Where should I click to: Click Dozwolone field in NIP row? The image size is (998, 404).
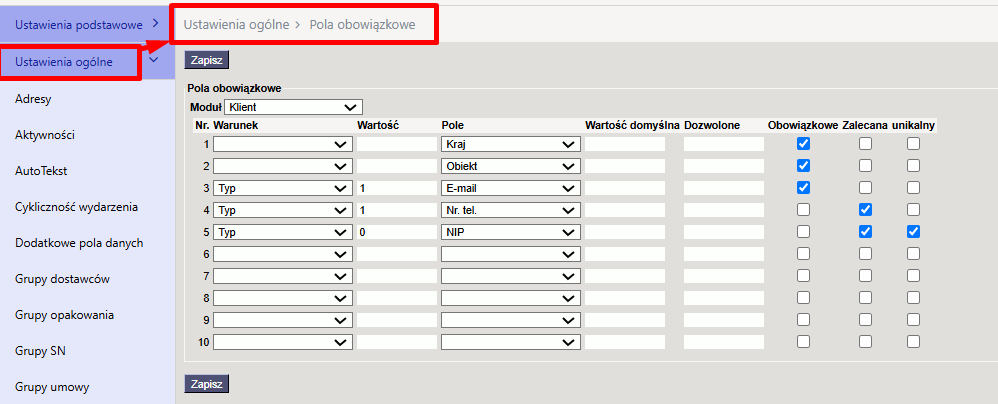(724, 232)
